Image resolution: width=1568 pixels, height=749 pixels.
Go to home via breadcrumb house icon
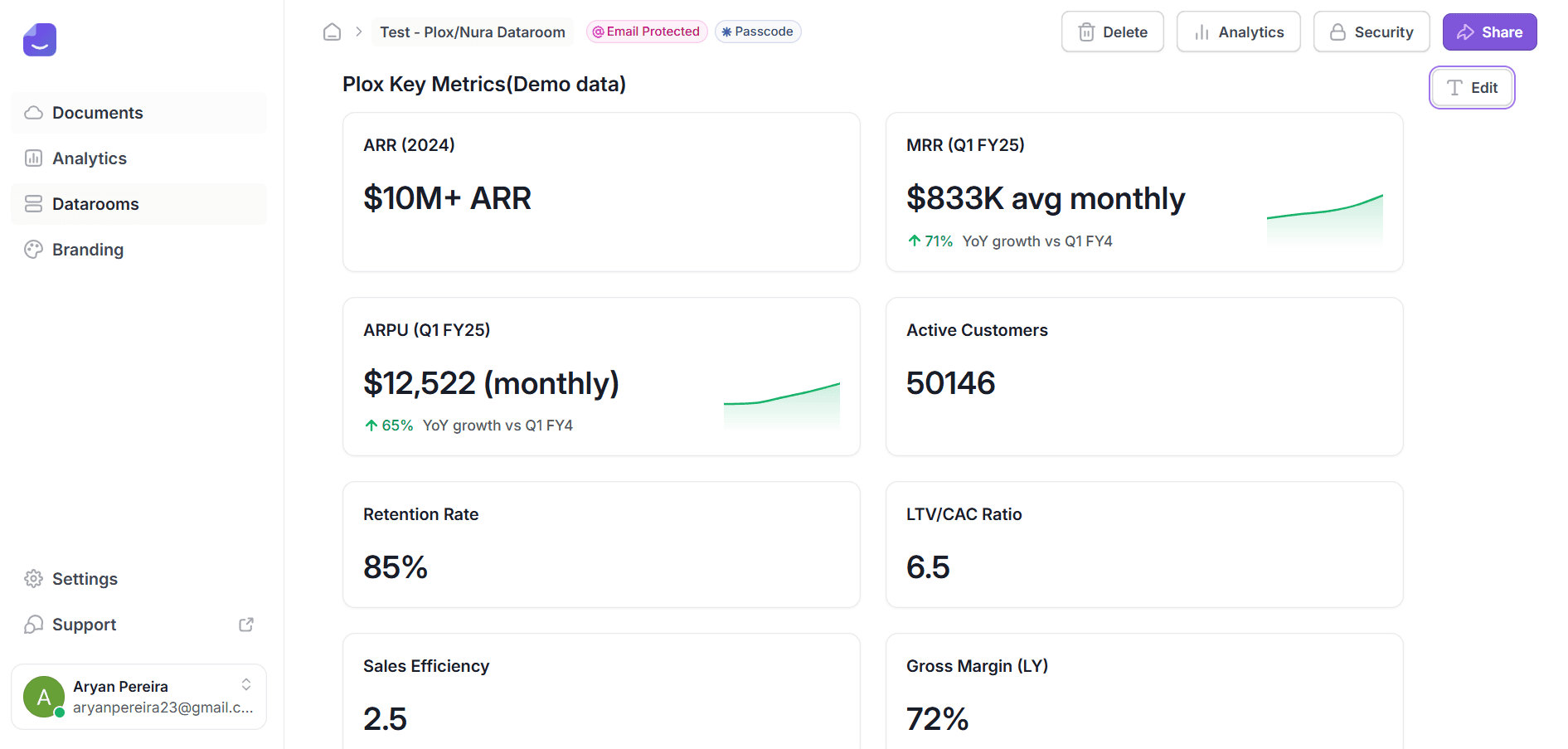tap(332, 32)
